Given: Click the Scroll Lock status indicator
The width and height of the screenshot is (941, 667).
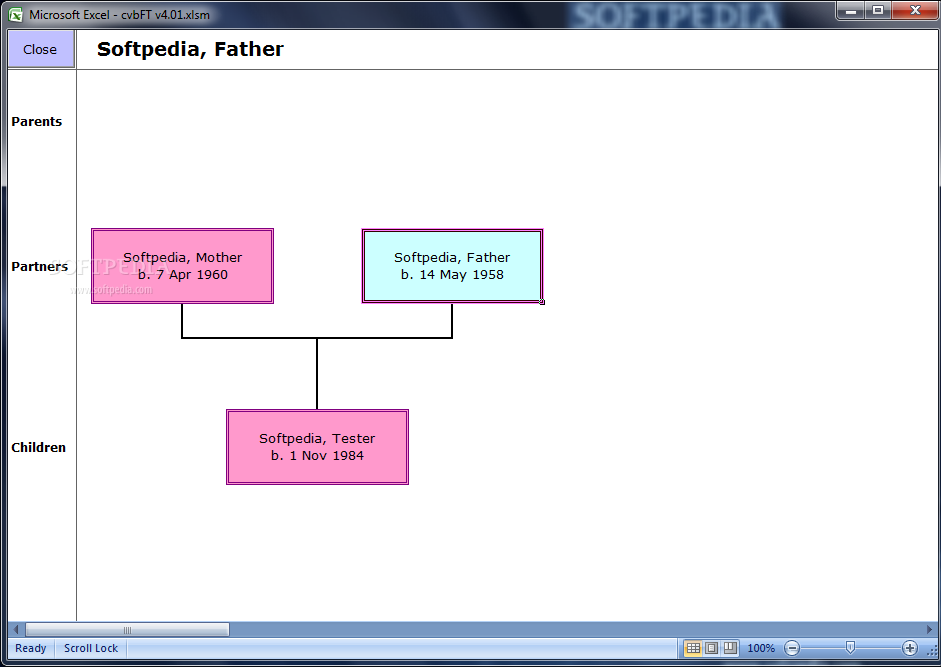Looking at the screenshot, I should (x=91, y=648).
